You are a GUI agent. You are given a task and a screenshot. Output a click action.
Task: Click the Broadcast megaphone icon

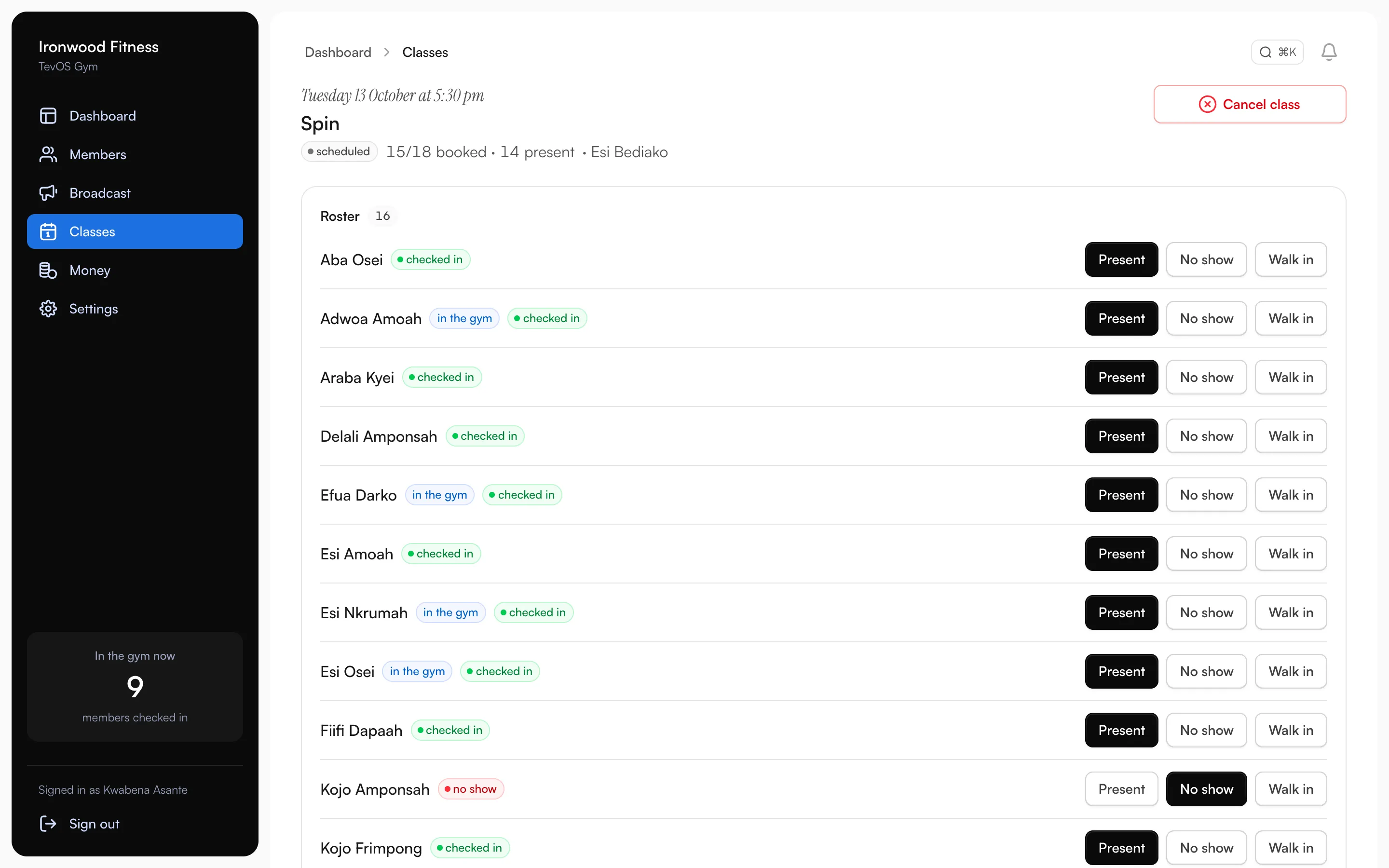[x=48, y=193]
